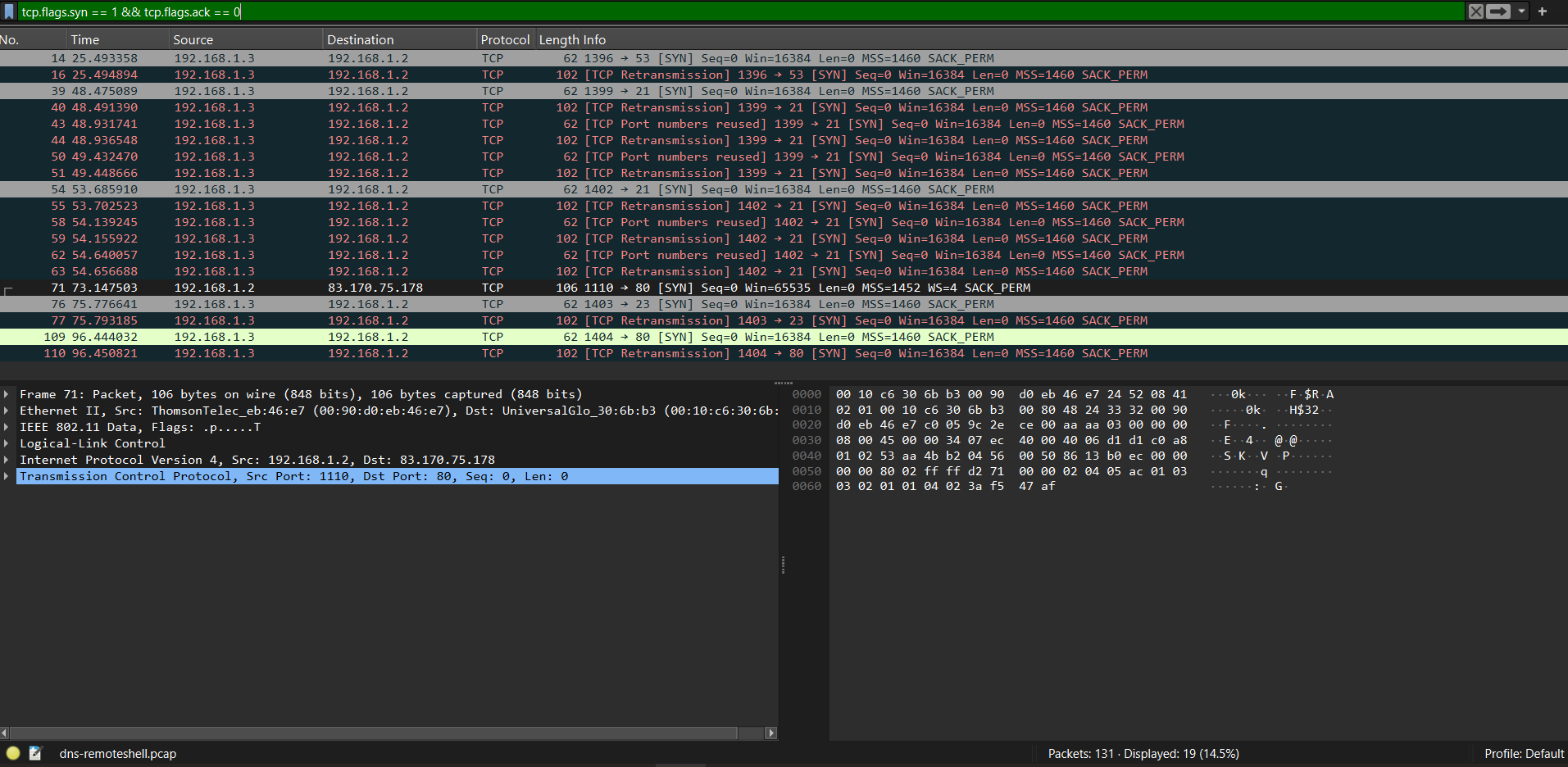Image resolution: width=1568 pixels, height=767 pixels.
Task: Select the Frame 71 summary row
Action: click(x=397, y=394)
